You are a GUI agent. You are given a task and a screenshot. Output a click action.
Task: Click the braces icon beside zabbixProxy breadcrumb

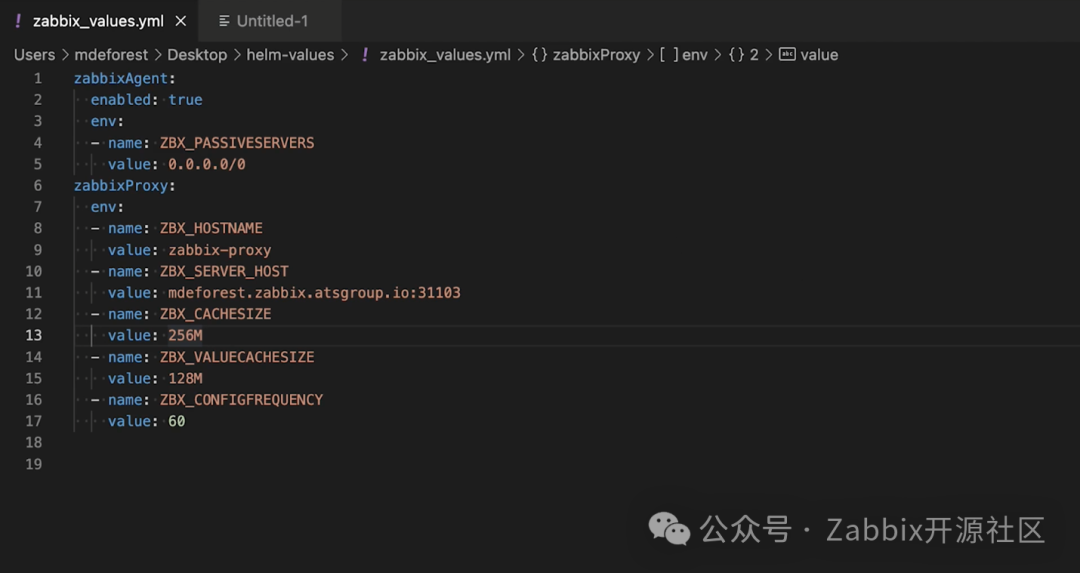click(x=539, y=55)
